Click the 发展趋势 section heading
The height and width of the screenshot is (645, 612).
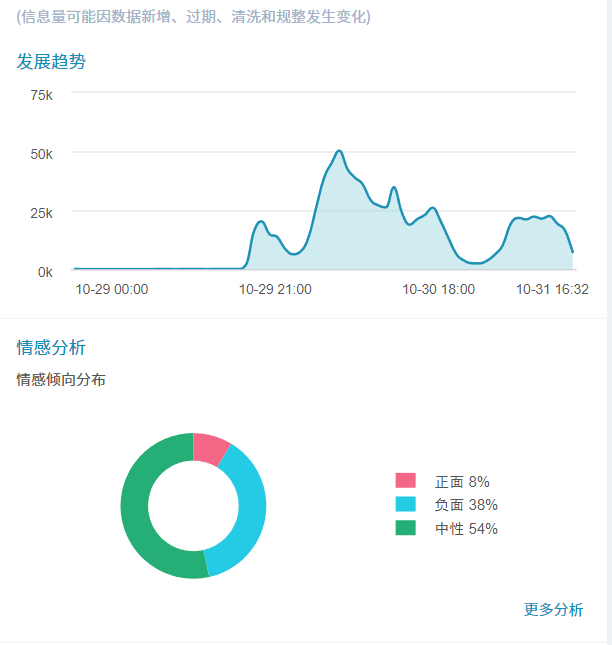click(x=51, y=62)
